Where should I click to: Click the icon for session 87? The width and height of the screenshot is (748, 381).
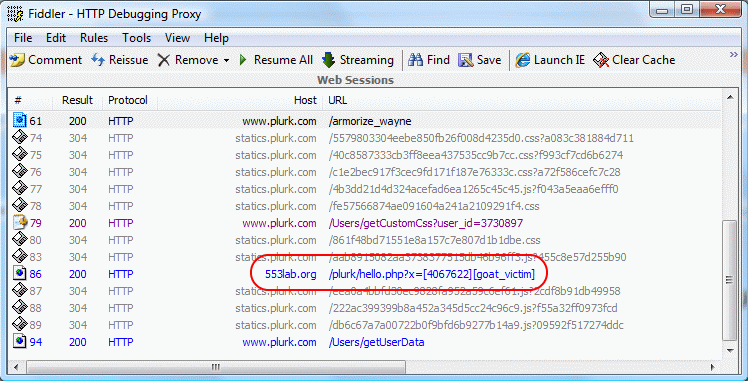point(20,291)
